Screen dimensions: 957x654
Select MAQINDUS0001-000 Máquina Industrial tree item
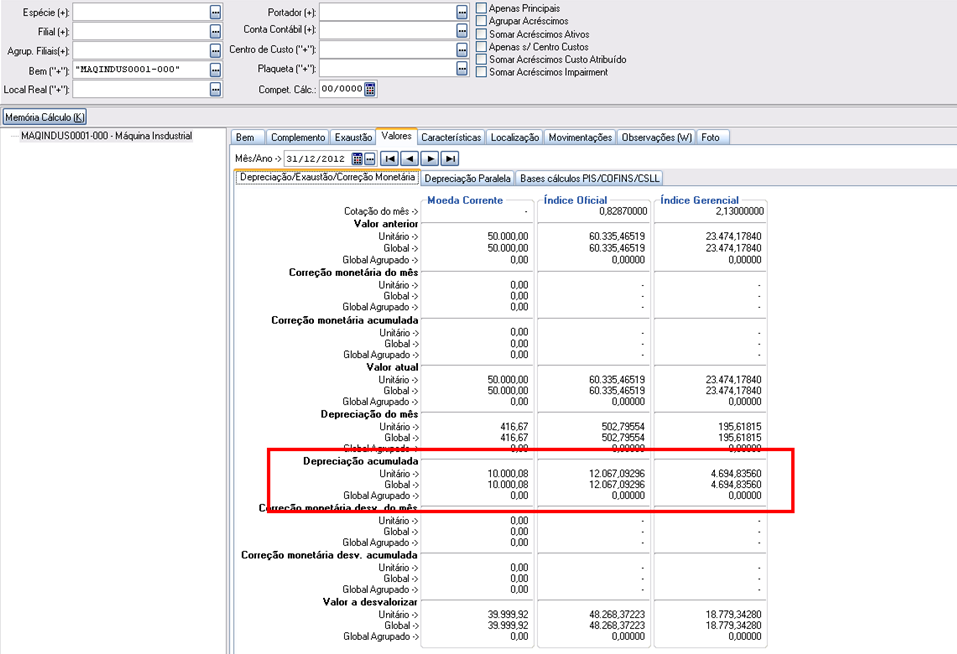[106, 136]
